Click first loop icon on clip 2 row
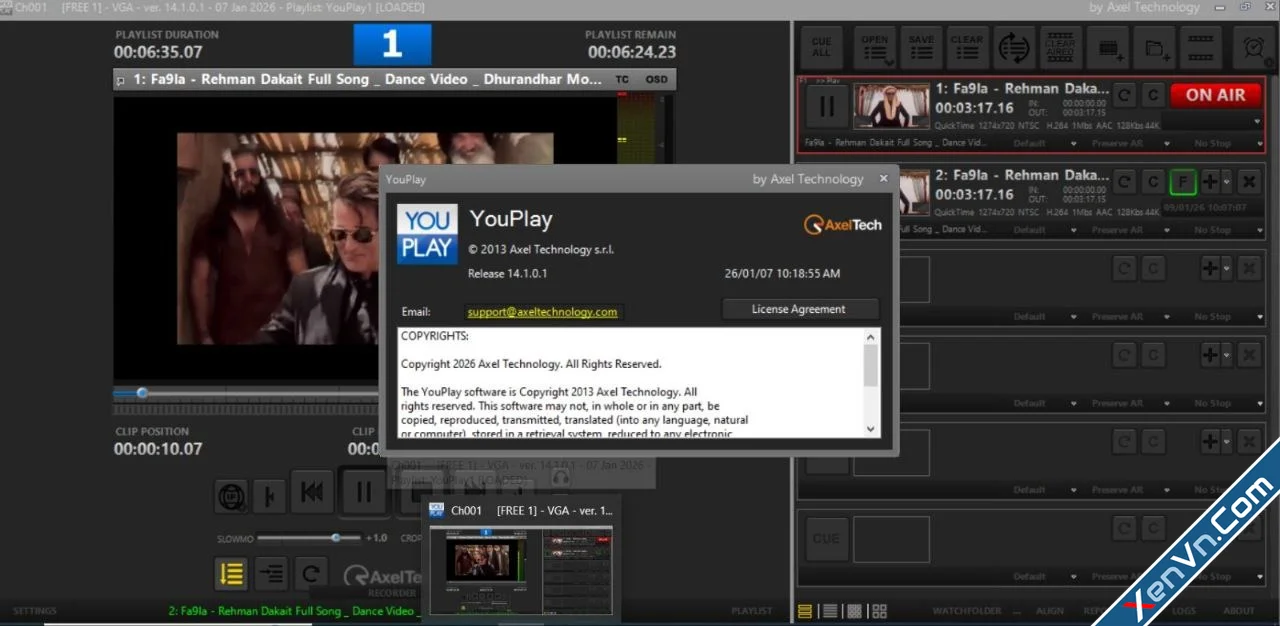Viewport: 1280px width, 626px height. point(1125,182)
